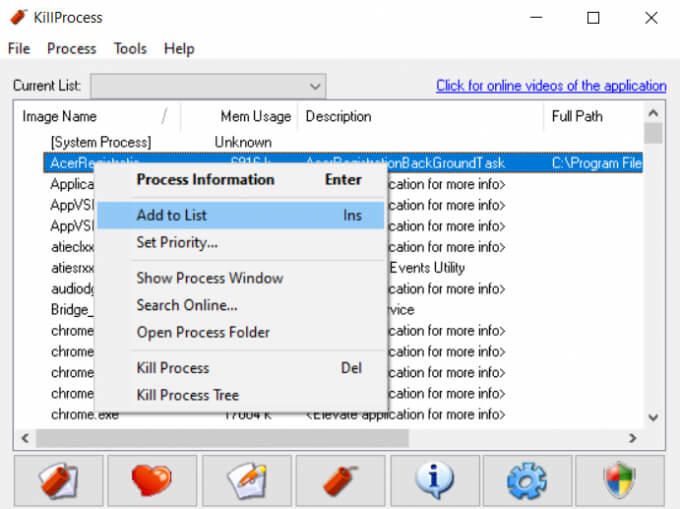Select Open Process Folder entry
Image resolution: width=680 pixels, height=509 pixels.
click(241, 333)
